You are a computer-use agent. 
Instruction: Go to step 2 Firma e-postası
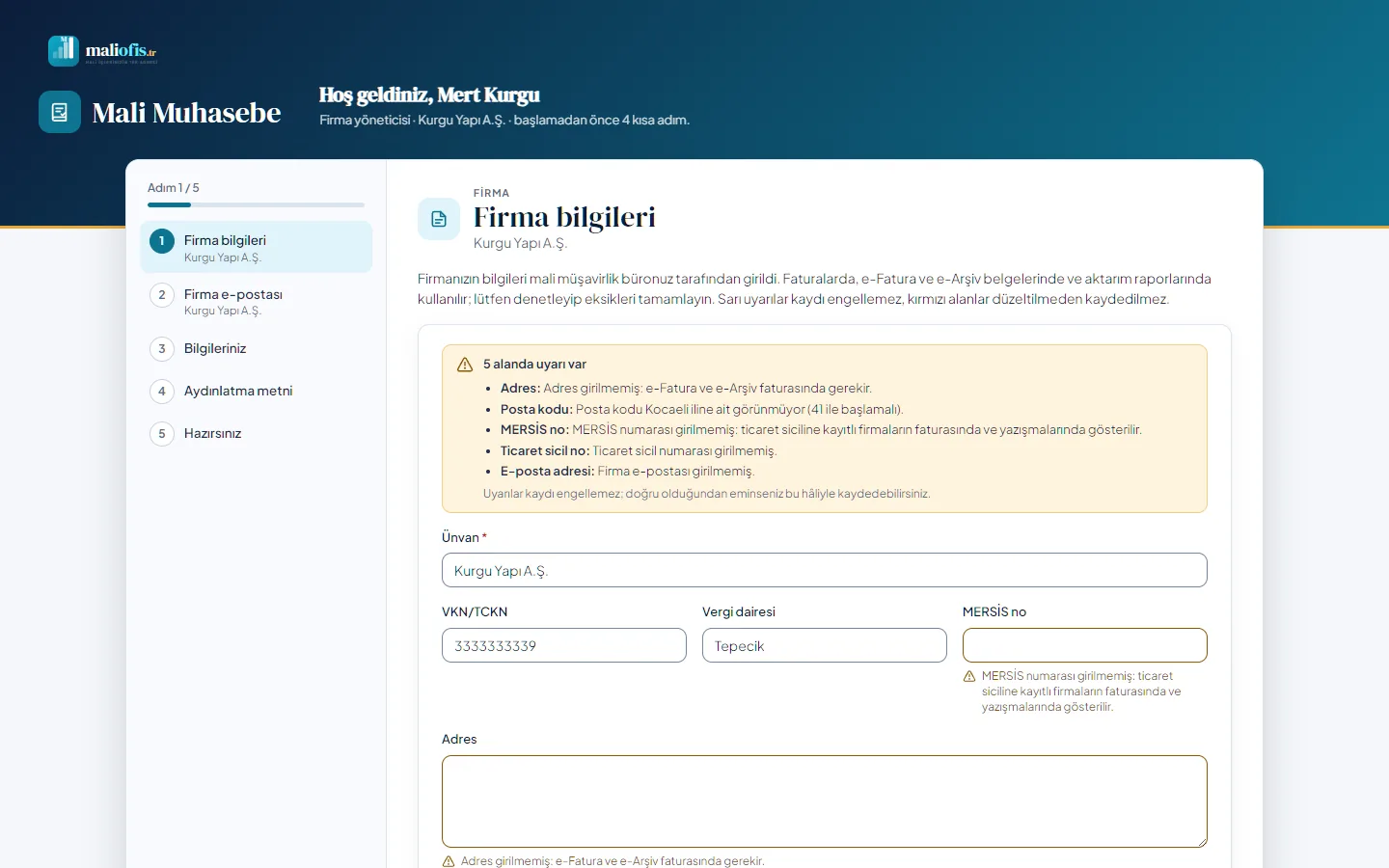(257, 301)
